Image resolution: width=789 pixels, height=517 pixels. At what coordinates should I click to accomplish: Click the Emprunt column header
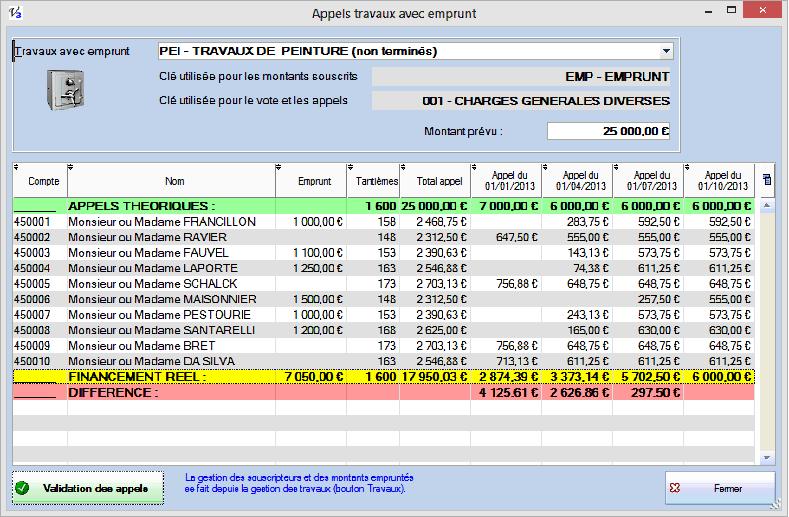tap(311, 181)
